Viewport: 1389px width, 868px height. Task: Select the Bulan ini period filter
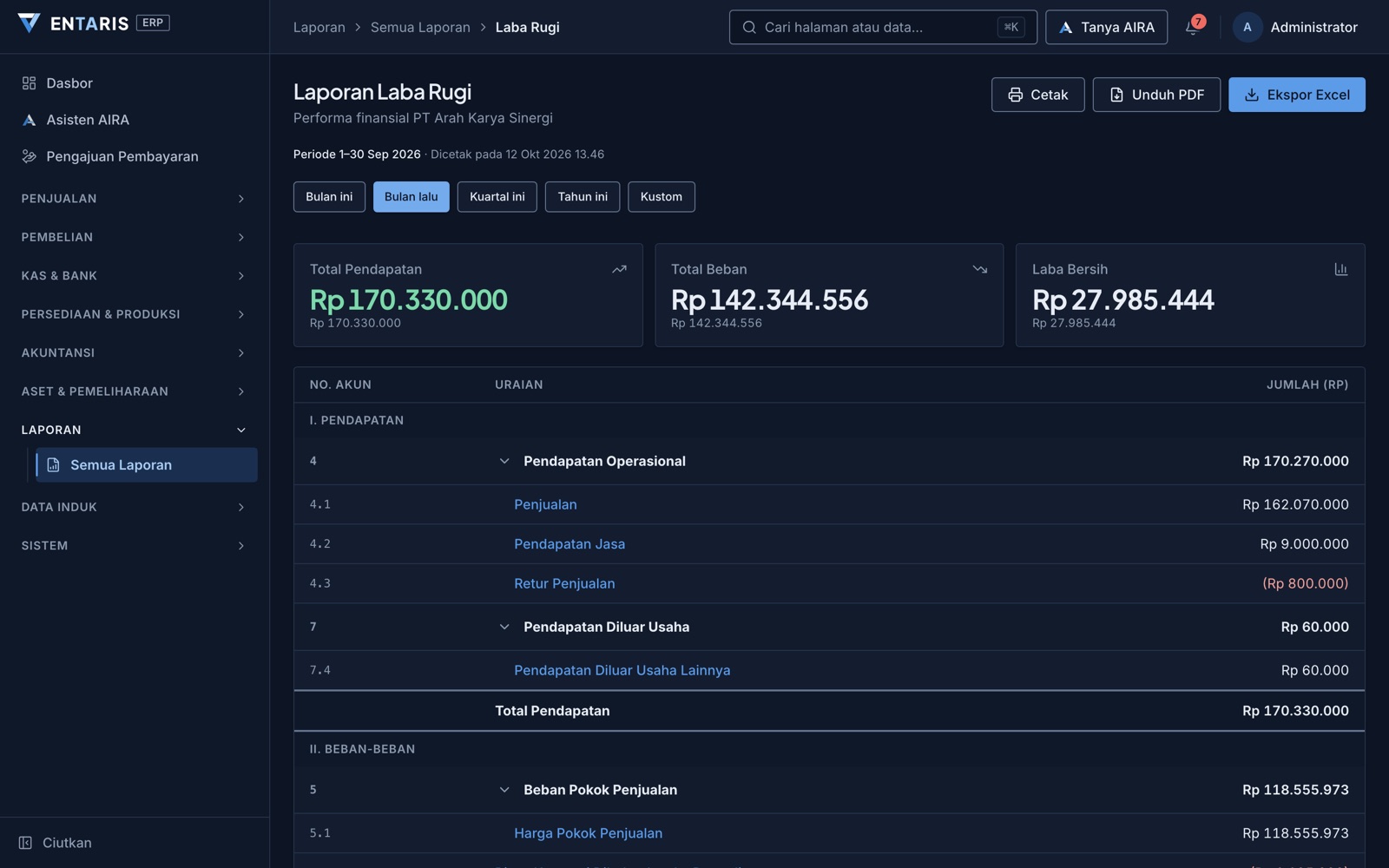329,197
